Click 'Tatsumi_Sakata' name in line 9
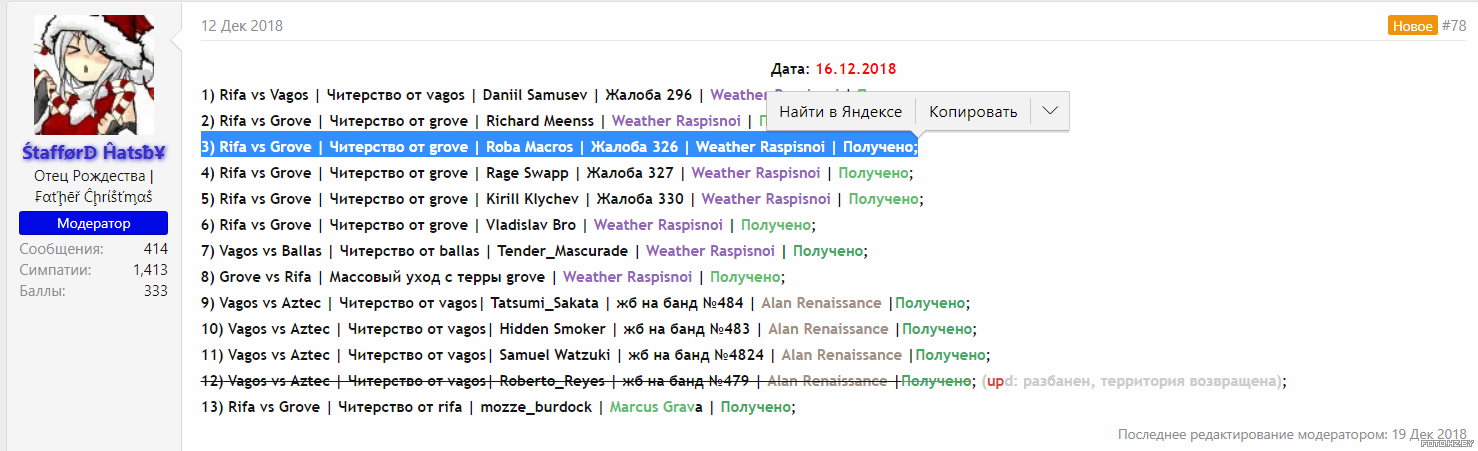The image size is (1478, 451). 545,303
